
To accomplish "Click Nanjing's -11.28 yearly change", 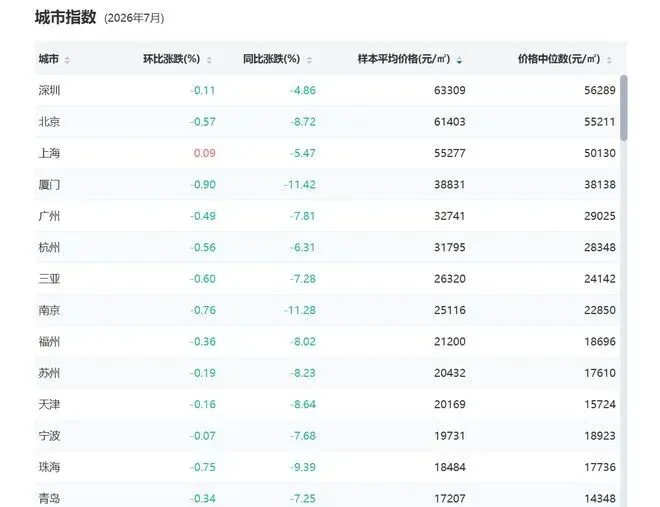I will coord(300,310).
